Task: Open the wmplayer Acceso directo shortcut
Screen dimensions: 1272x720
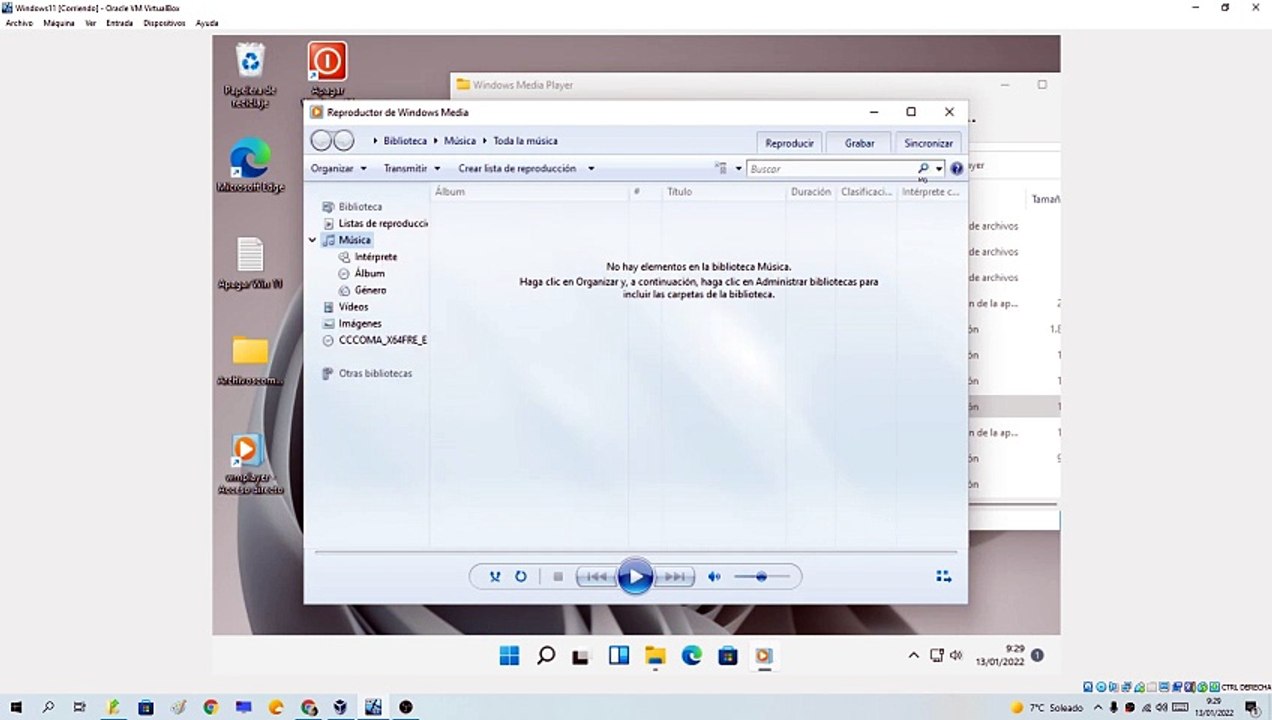Action: point(250,465)
